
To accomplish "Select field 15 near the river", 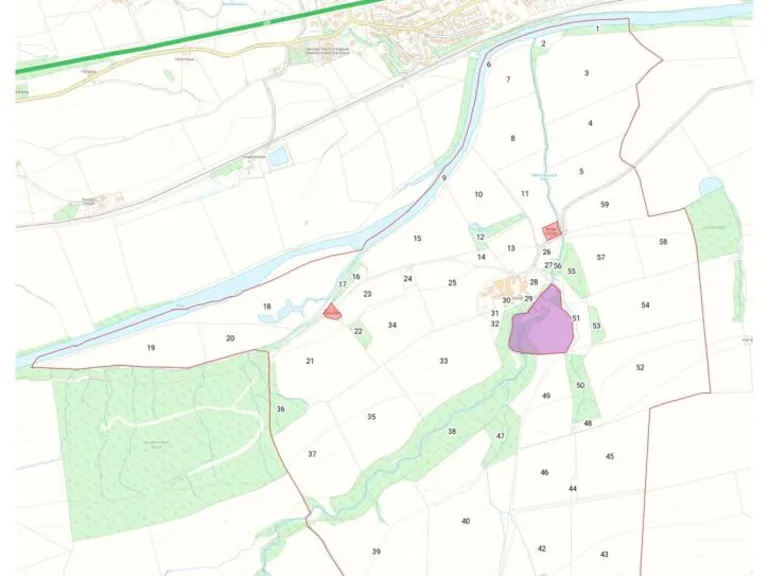I will point(417,239).
